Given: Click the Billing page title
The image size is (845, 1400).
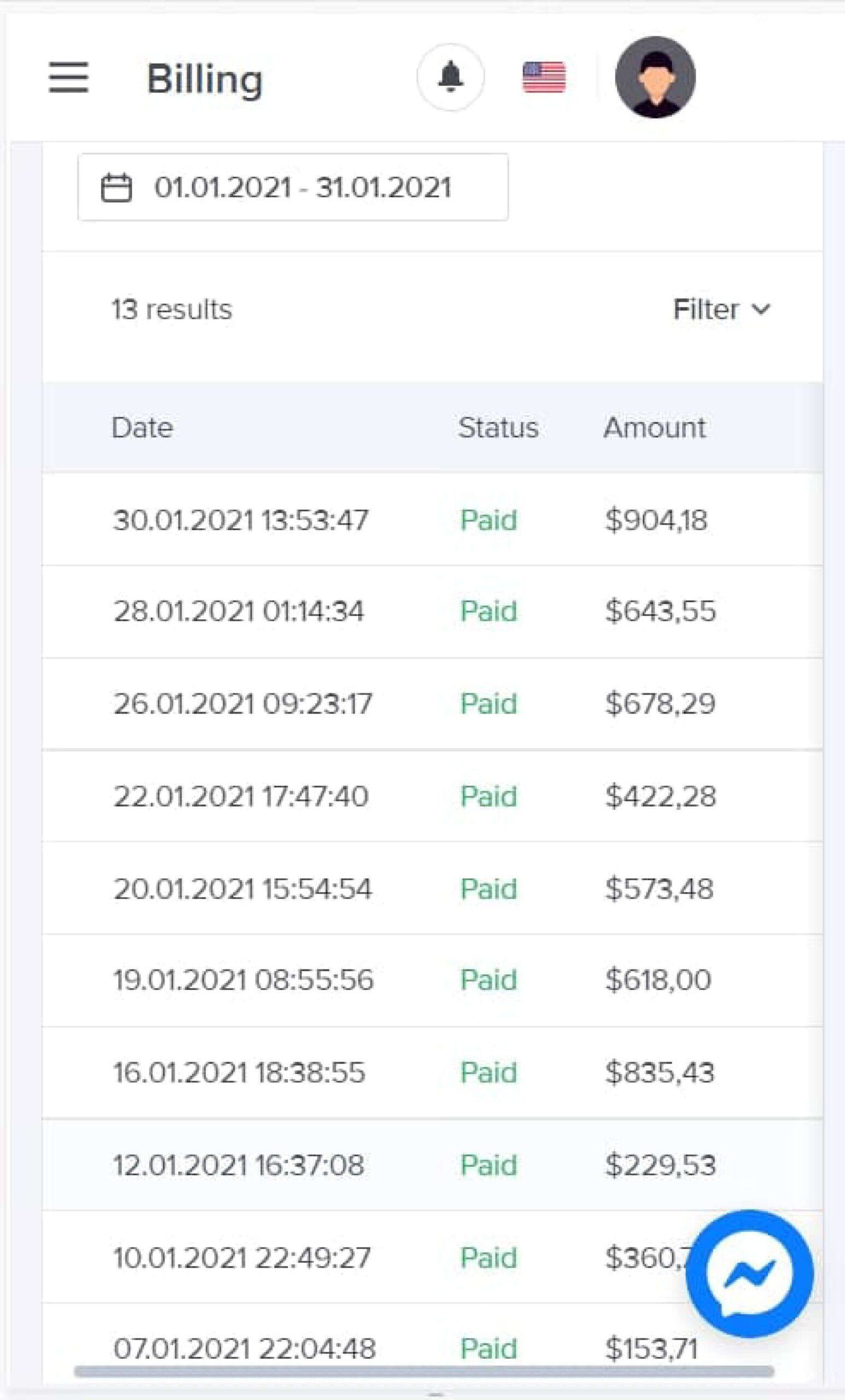Looking at the screenshot, I should pos(204,78).
